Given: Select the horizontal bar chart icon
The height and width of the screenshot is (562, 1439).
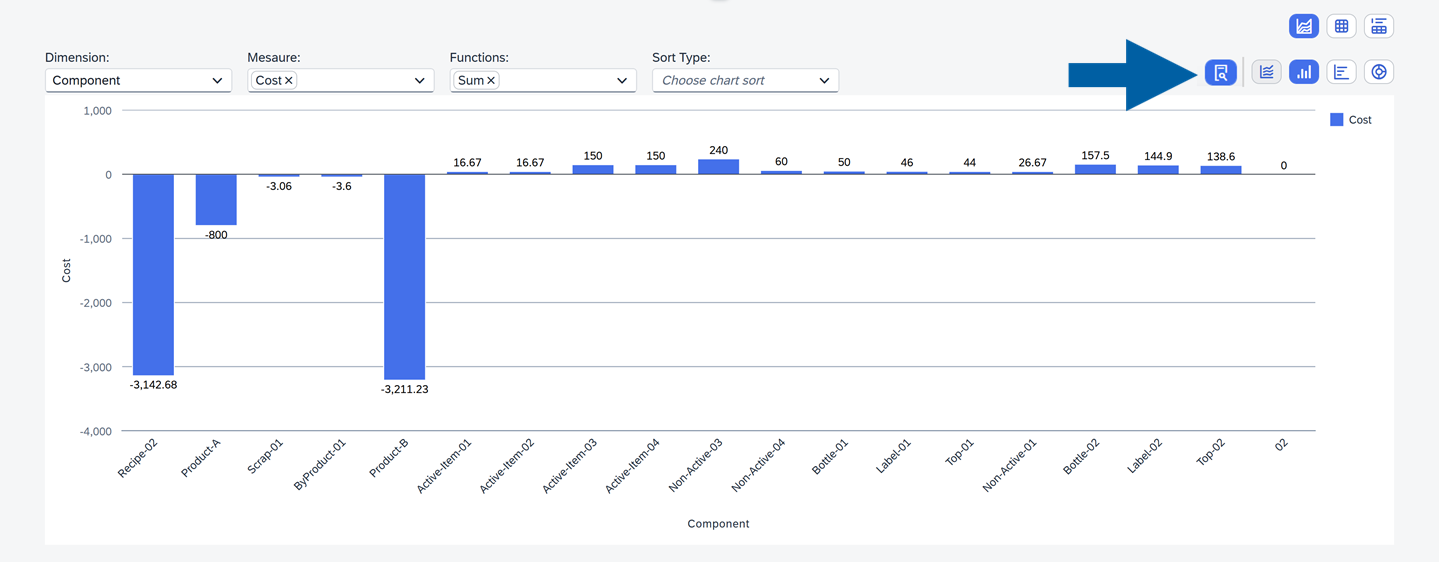Looking at the screenshot, I should 1341,72.
